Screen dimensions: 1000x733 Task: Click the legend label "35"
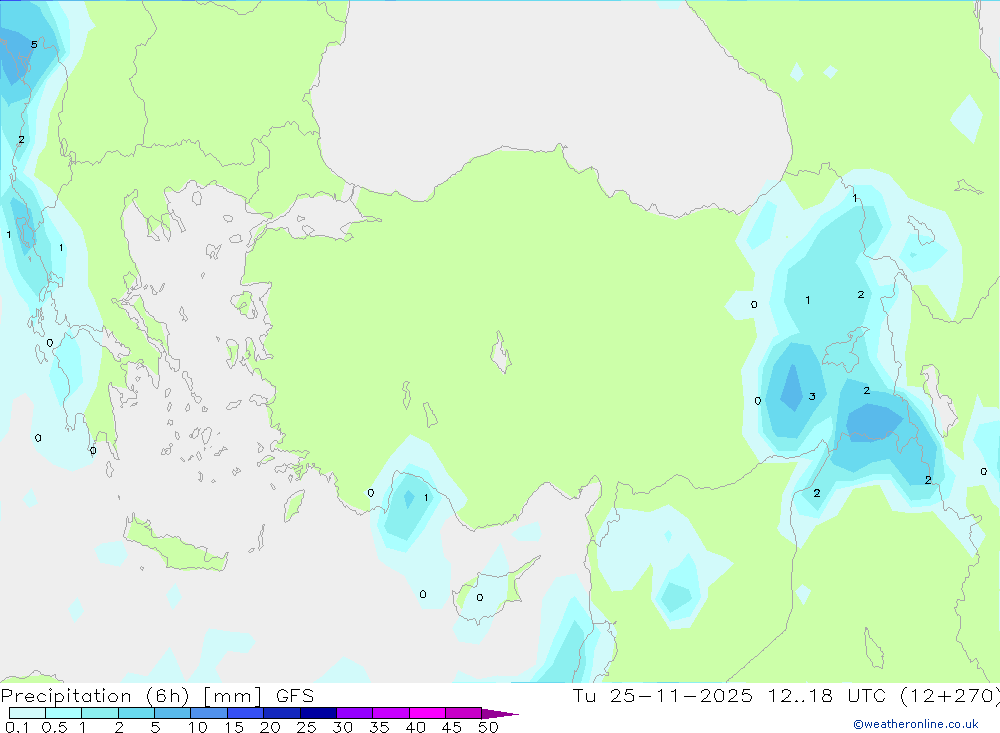[x=379, y=727]
